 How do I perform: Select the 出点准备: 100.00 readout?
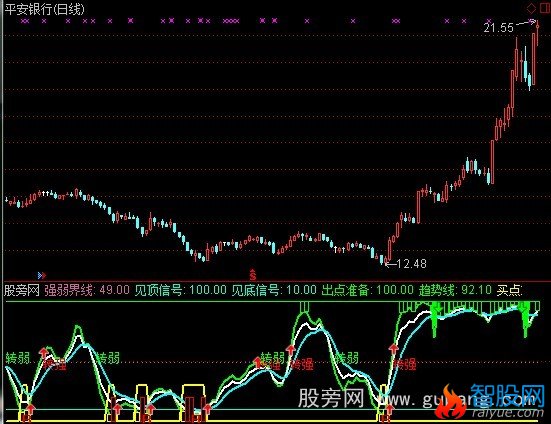click(x=368, y=290)
